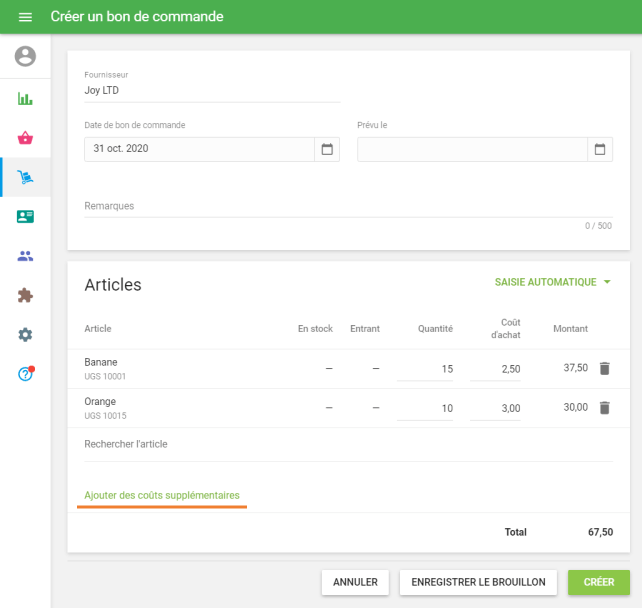The image size is (642, 608).
Task: Open the user account profile icon
Action: tap(25, 57)
